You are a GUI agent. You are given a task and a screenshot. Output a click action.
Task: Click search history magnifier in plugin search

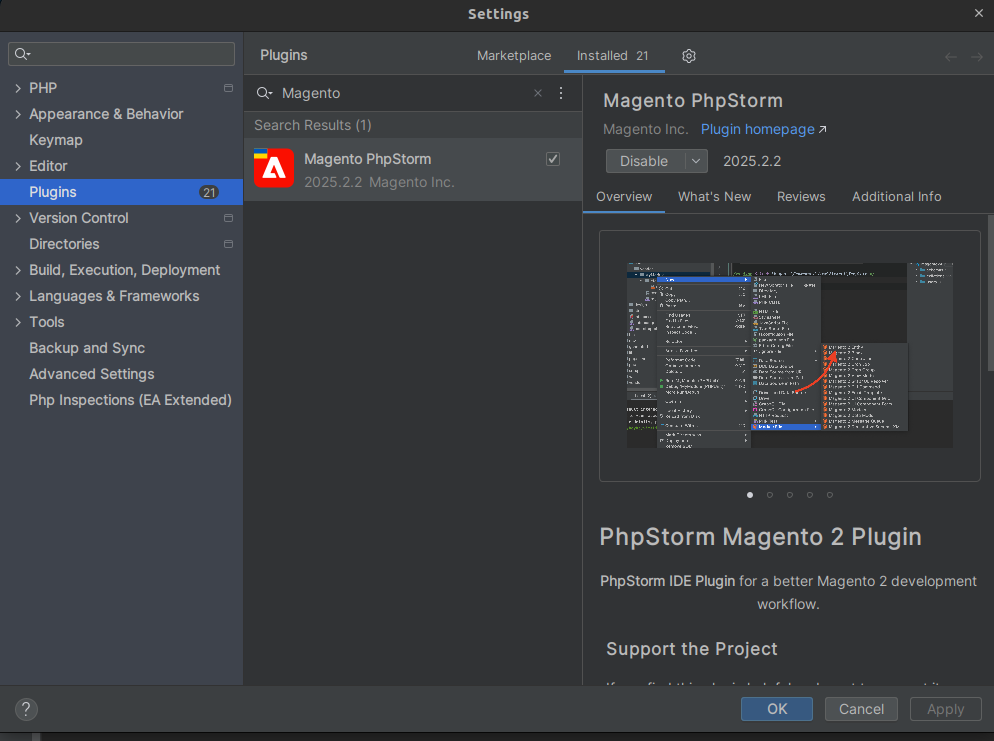coord(264,93)
